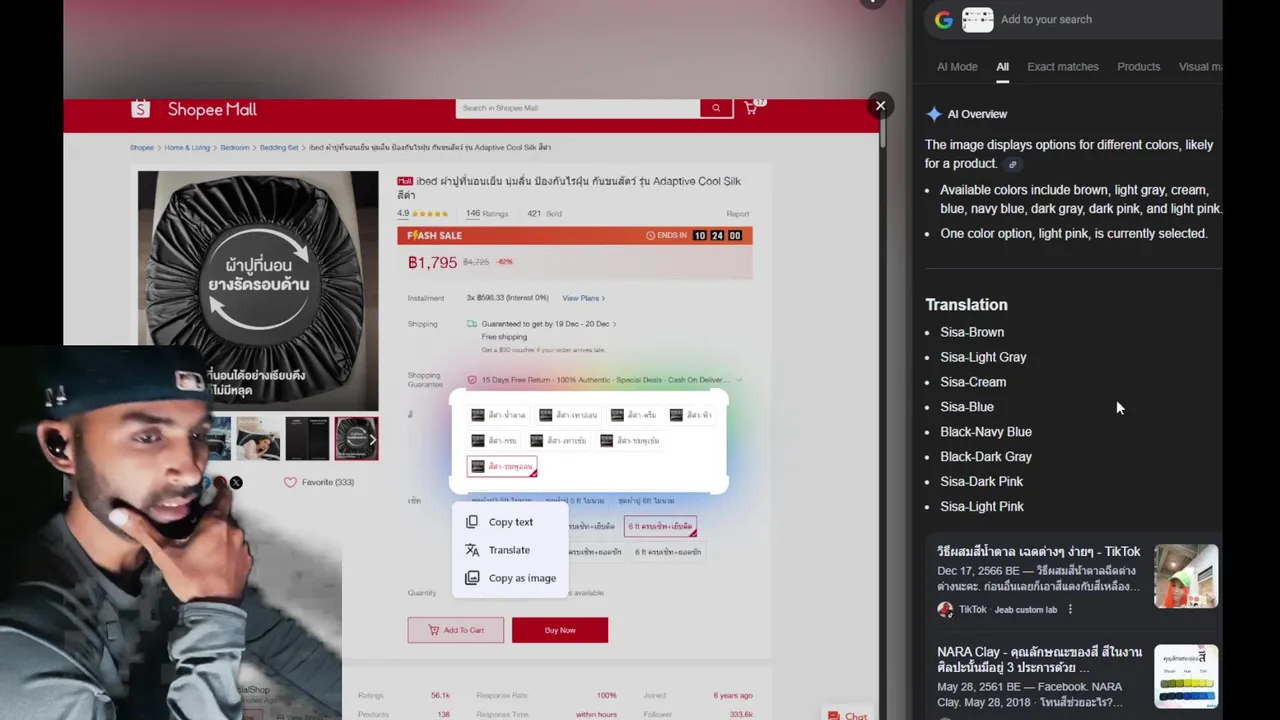This screenshot has width=1280, height=720.
Task: Open the shopping cart icon with badge 17
Action: point(752,107)
